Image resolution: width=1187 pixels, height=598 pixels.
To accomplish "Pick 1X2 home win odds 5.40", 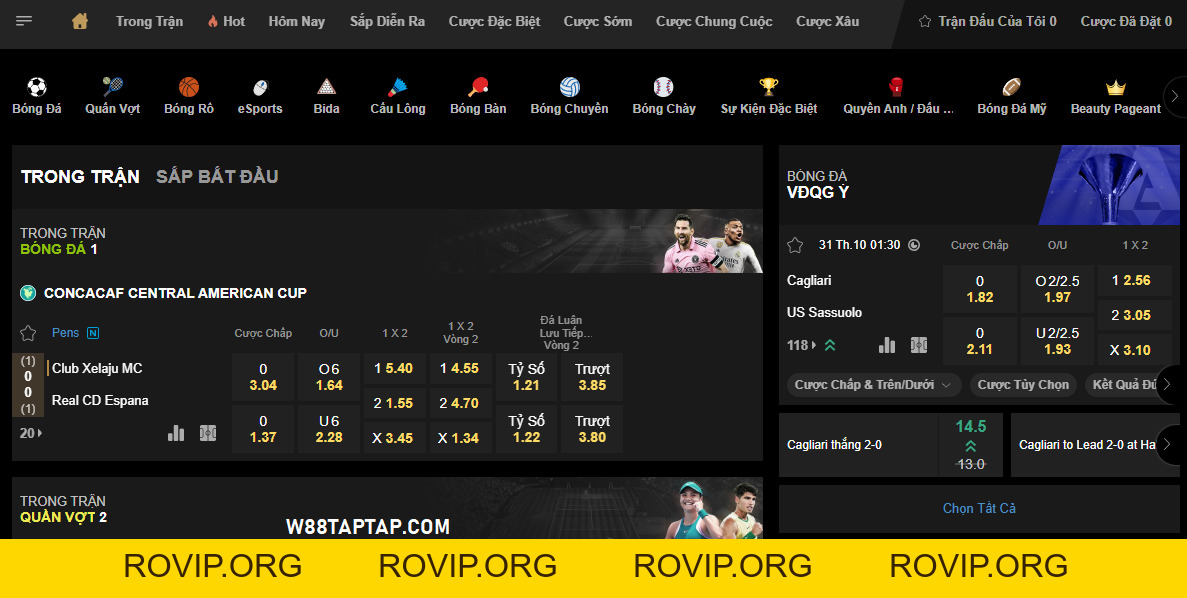I will (394, 369).
